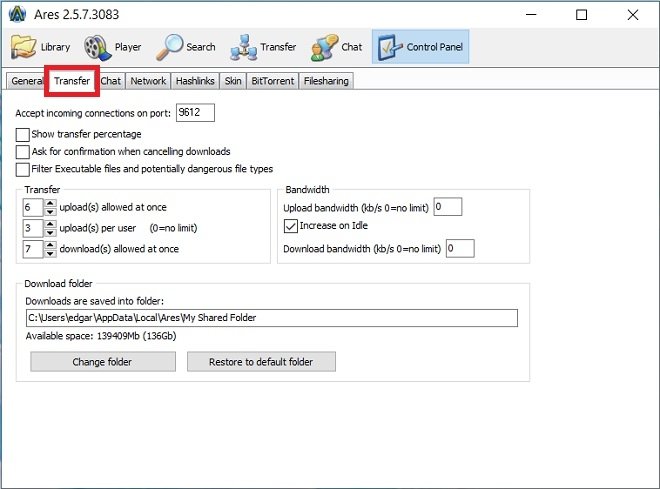Click the Ares logo in title bar
The image size is (660, 489).
pyautogui.click(x=17, y=14)
